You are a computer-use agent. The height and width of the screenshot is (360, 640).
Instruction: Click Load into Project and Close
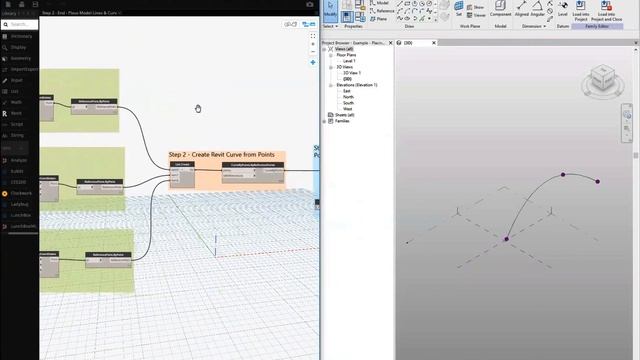[607, 11]
